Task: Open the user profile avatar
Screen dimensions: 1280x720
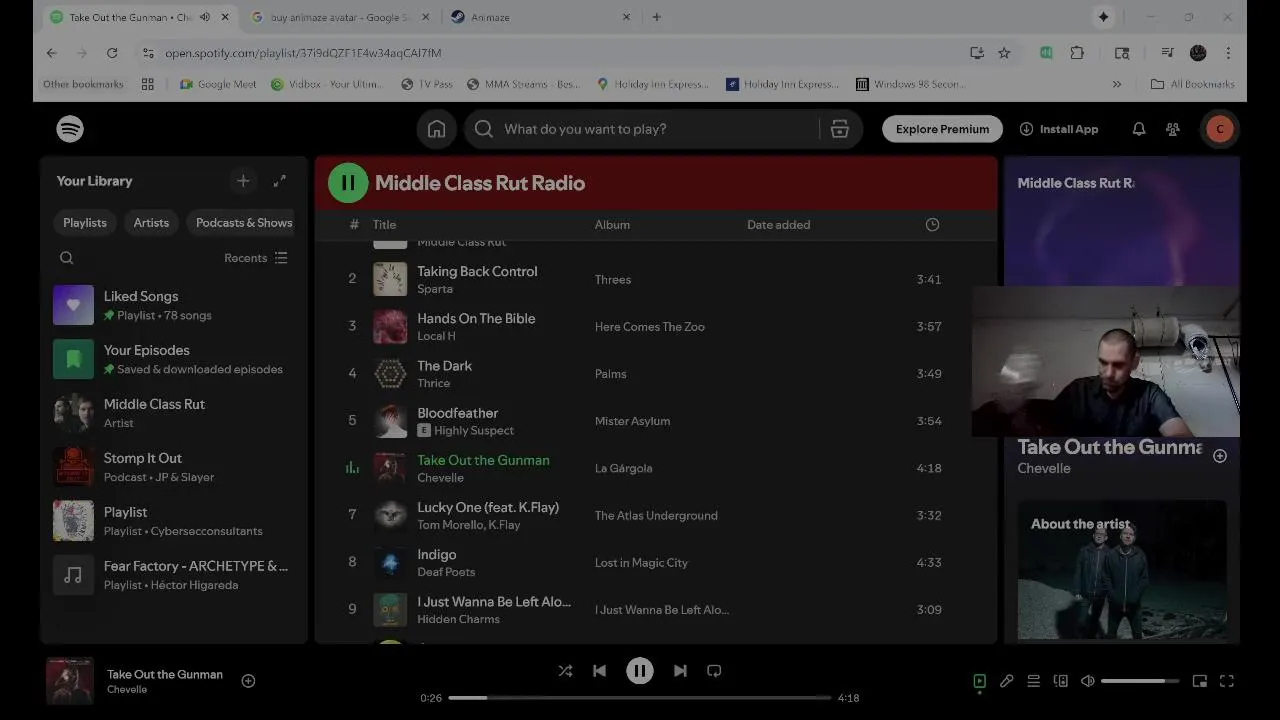Action: point(1219,129)
